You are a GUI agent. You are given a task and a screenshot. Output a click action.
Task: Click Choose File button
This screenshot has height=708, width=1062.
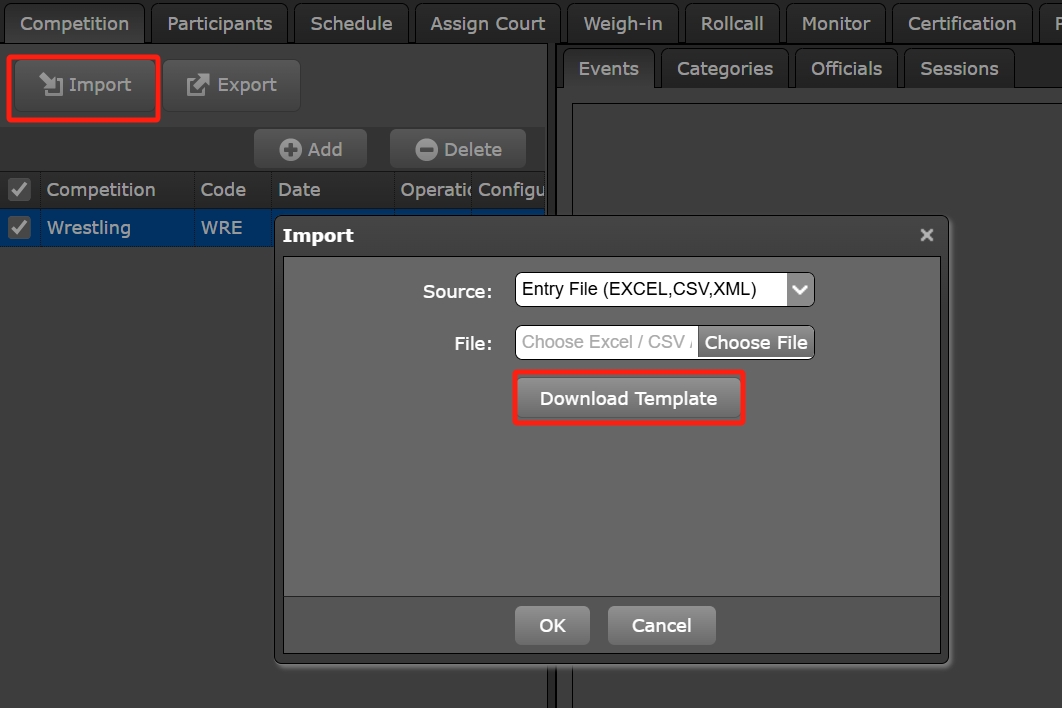coord(755,342)
